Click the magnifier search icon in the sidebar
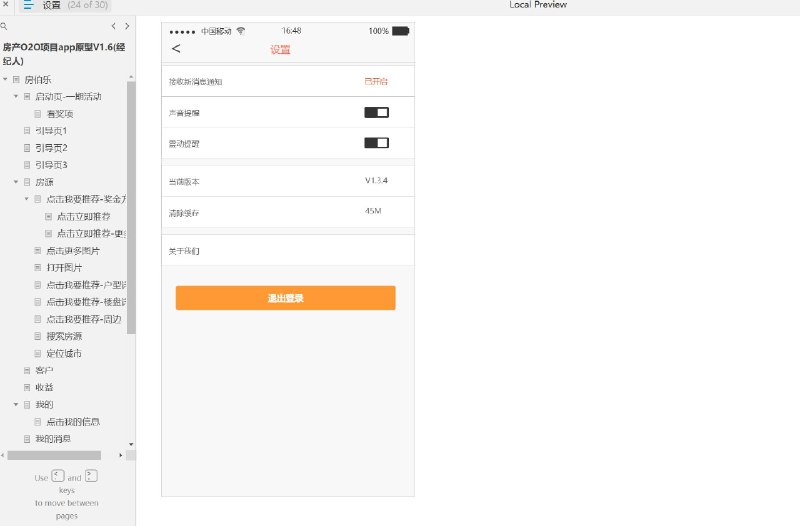The height and width of the screenshot is (526, 800). click(4, 26)
